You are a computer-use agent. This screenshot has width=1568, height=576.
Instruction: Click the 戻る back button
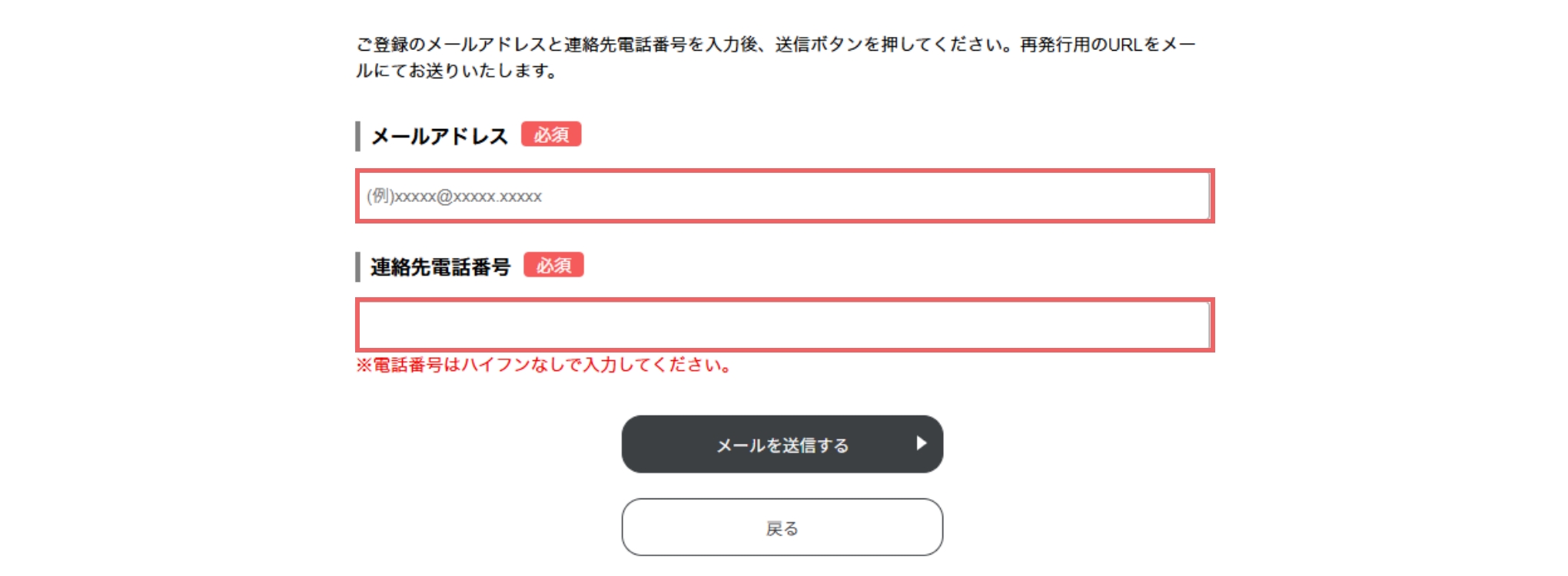782,528
